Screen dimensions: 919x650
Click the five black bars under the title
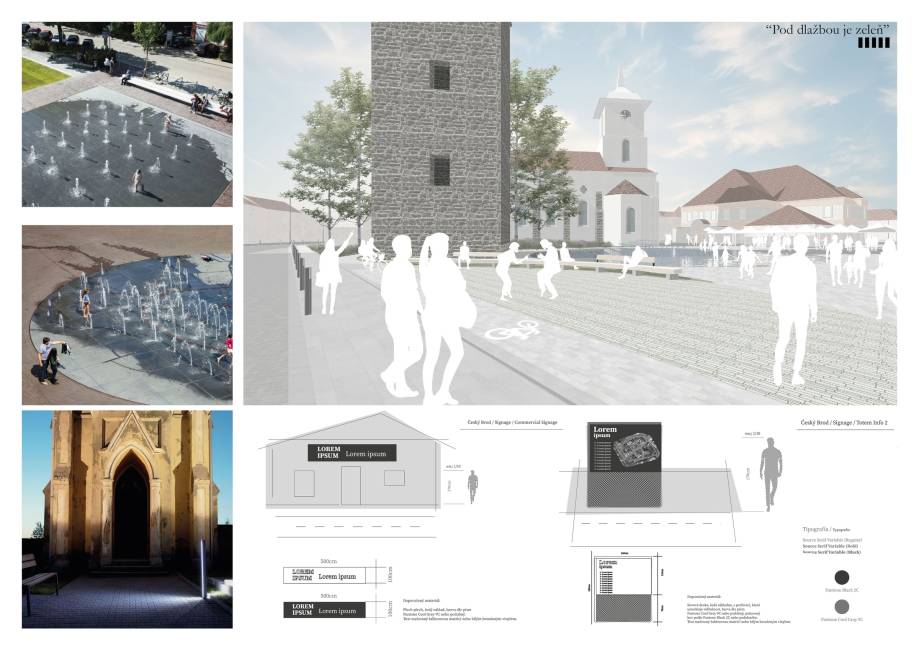[x=872, y=43]
